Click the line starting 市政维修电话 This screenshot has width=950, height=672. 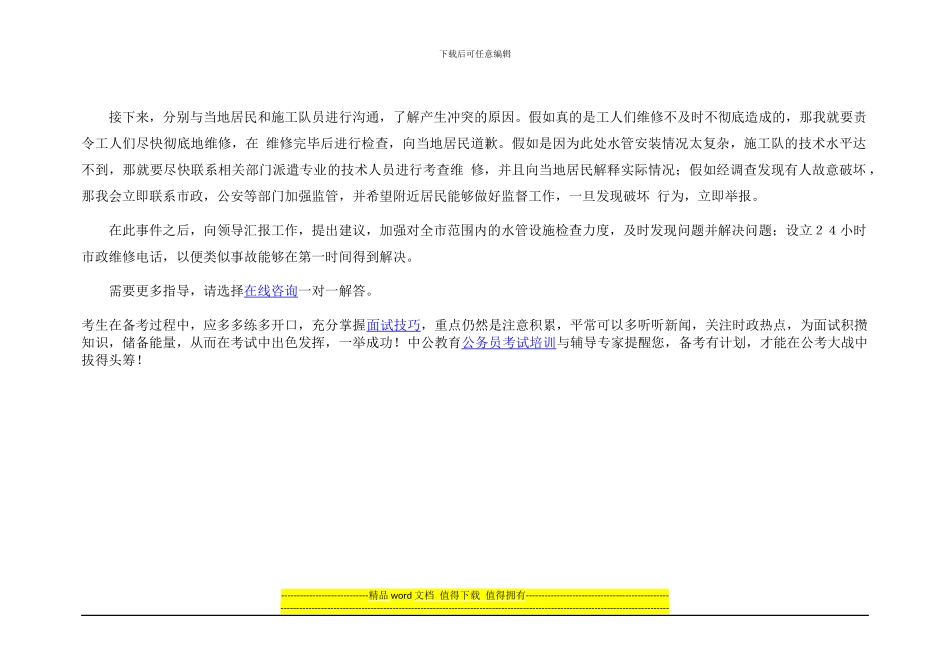point(249,257)
